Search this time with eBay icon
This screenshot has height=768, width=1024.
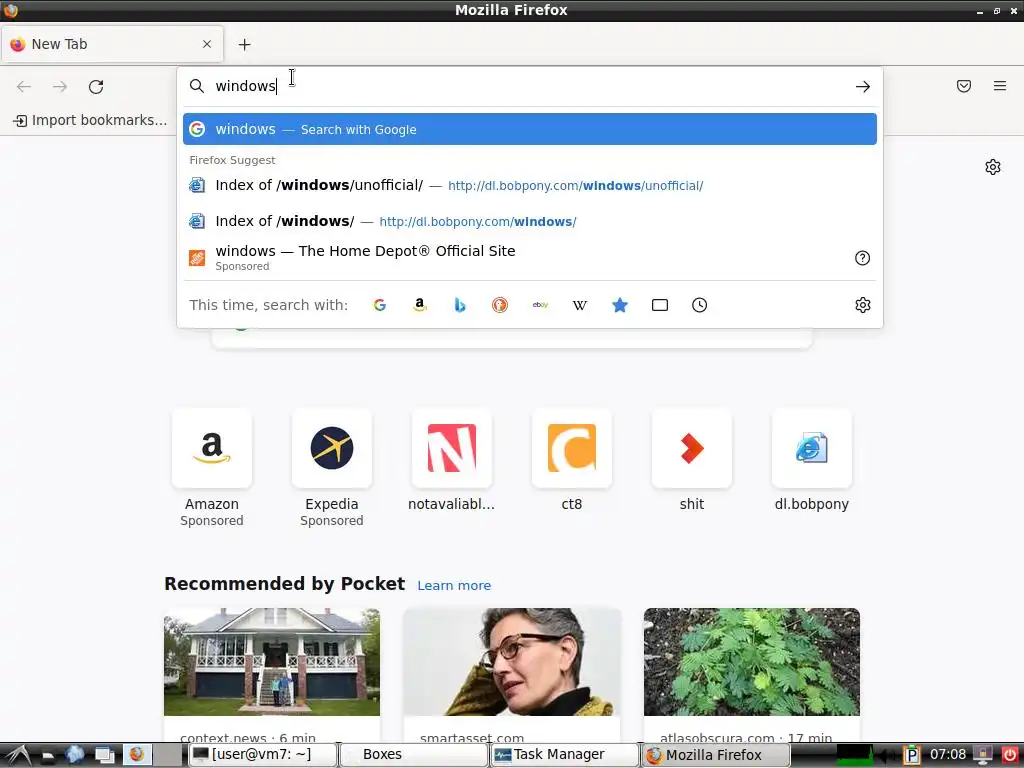(x=540, y=305)
